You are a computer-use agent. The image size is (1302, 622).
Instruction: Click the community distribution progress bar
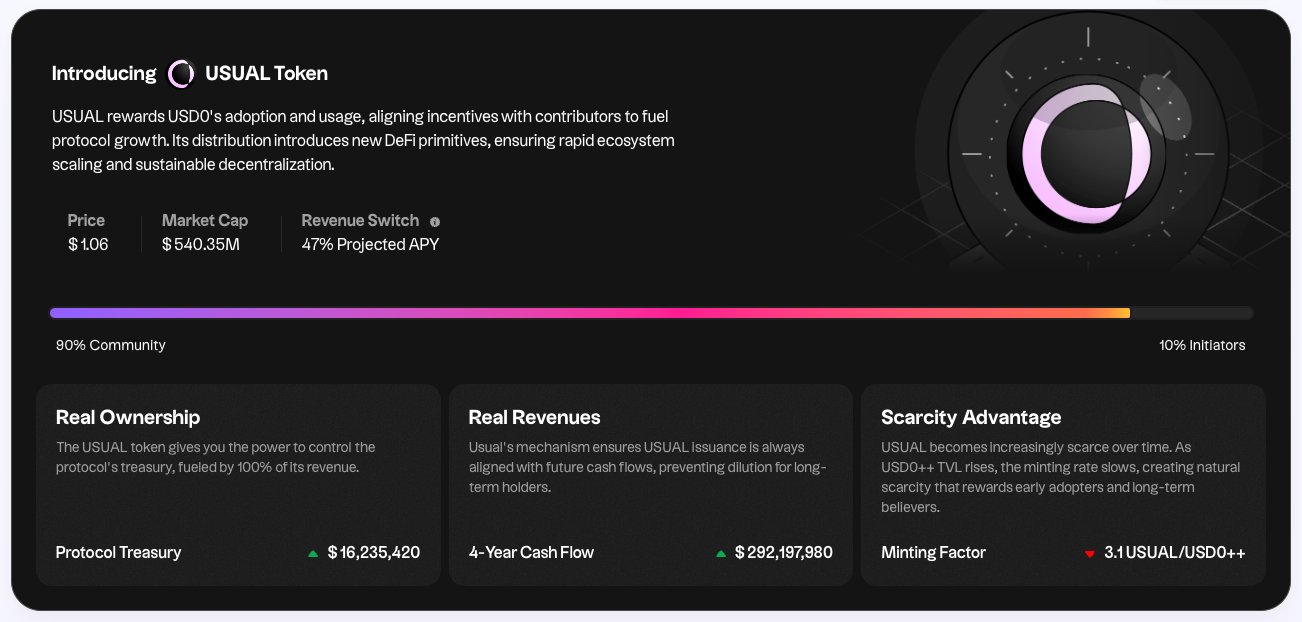pyautogui.click(x=590, y=313)
